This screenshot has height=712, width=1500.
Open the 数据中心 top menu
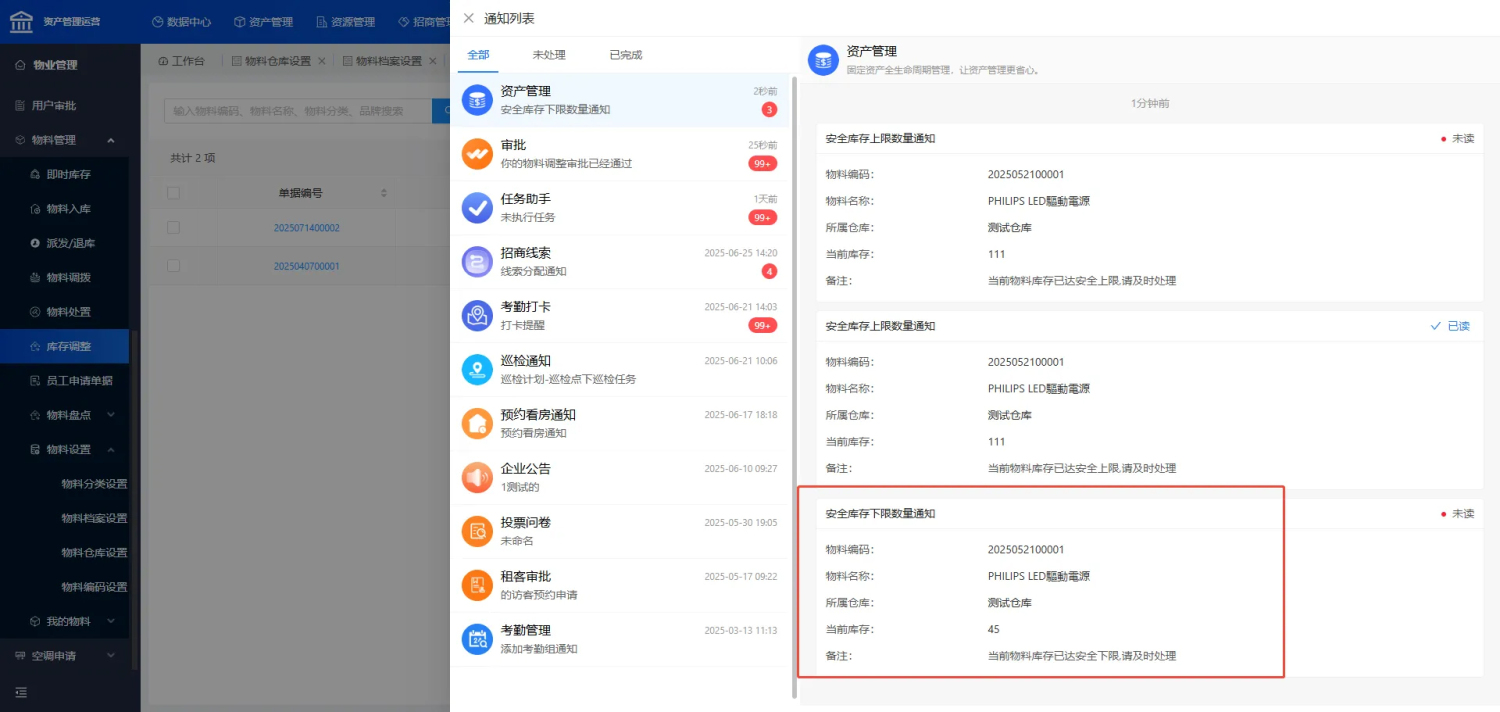pos(182,21)
